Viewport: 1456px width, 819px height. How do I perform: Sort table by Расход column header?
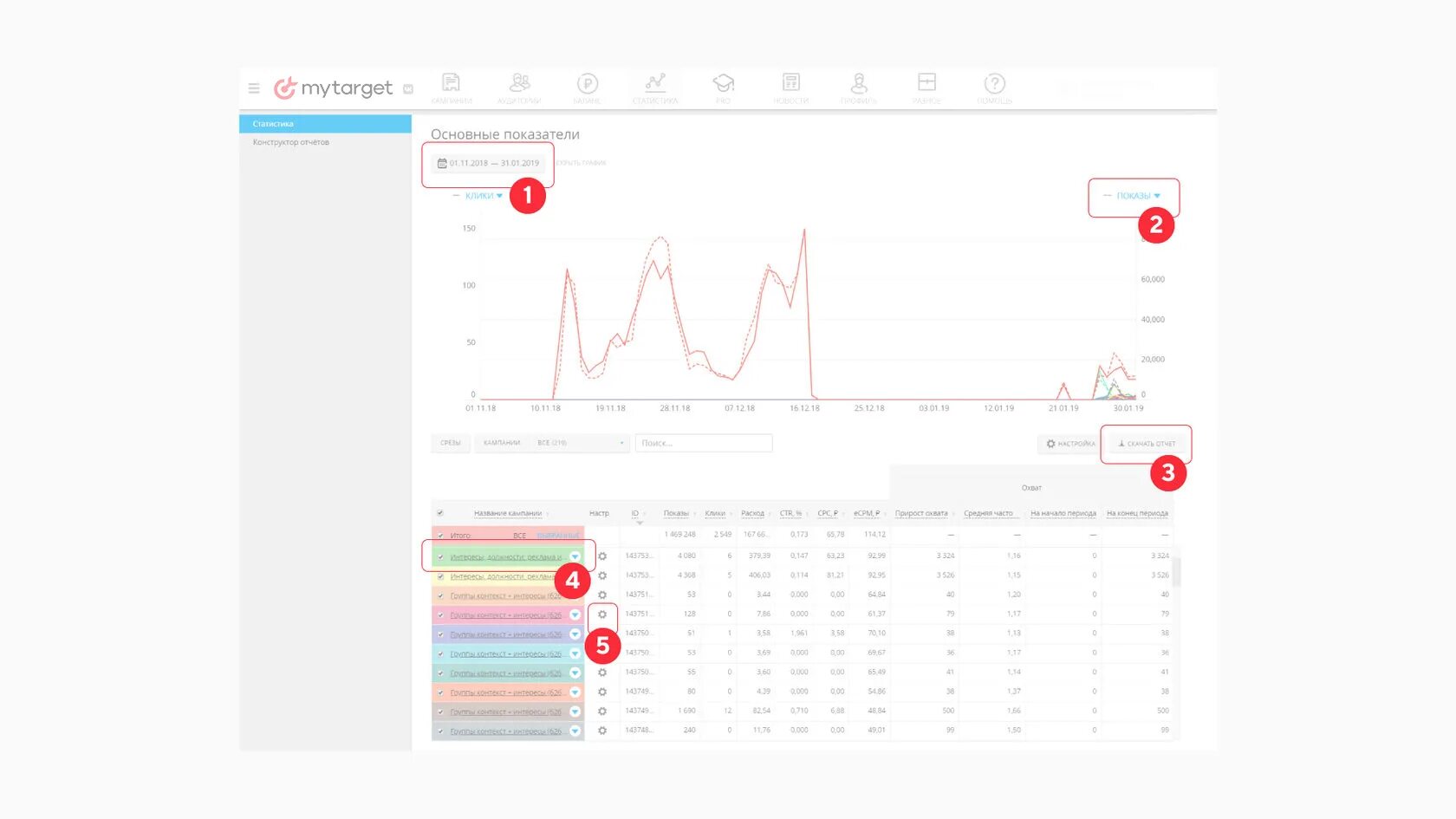(x=753, y=514)
